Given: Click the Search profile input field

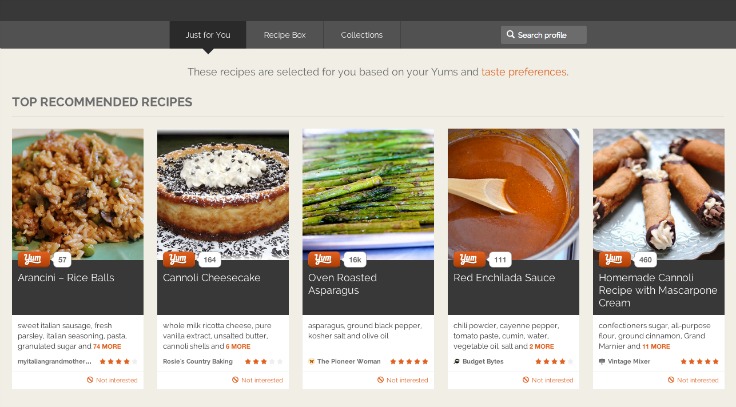Looking at the screenshot, I should [544, 35].
